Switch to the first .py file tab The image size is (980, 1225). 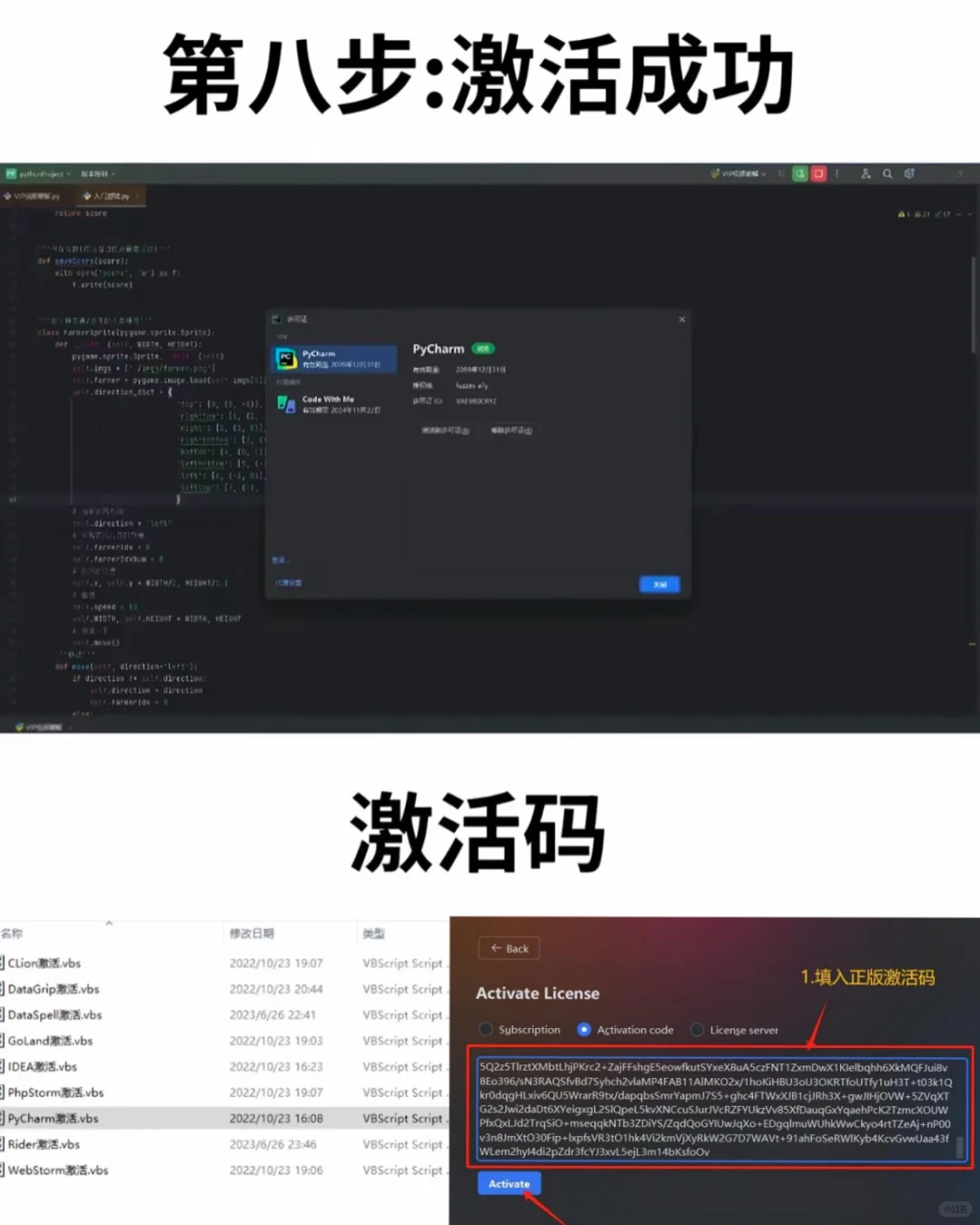point(36,195)
